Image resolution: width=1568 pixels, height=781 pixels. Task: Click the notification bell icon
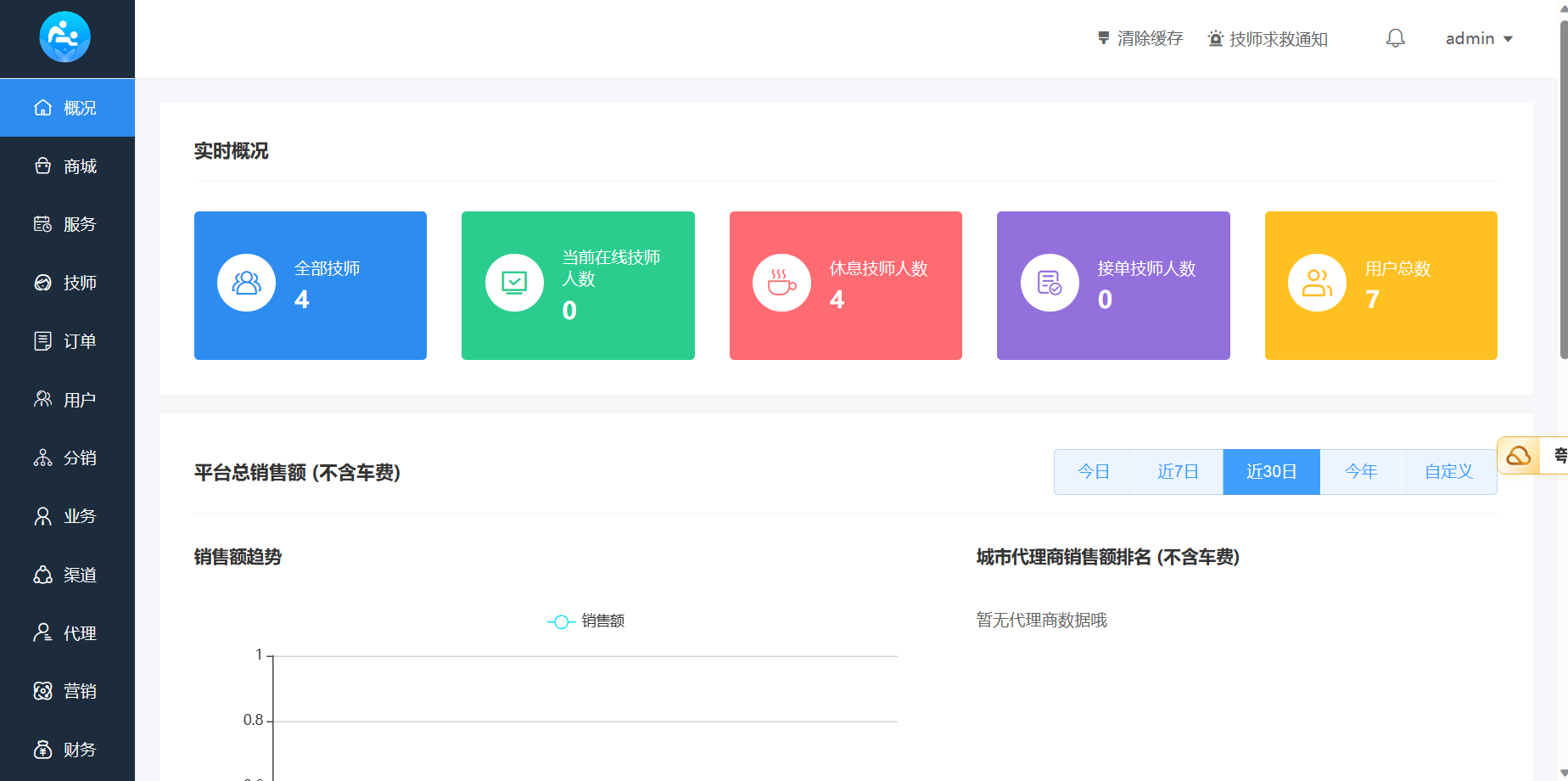[1395, 38]
